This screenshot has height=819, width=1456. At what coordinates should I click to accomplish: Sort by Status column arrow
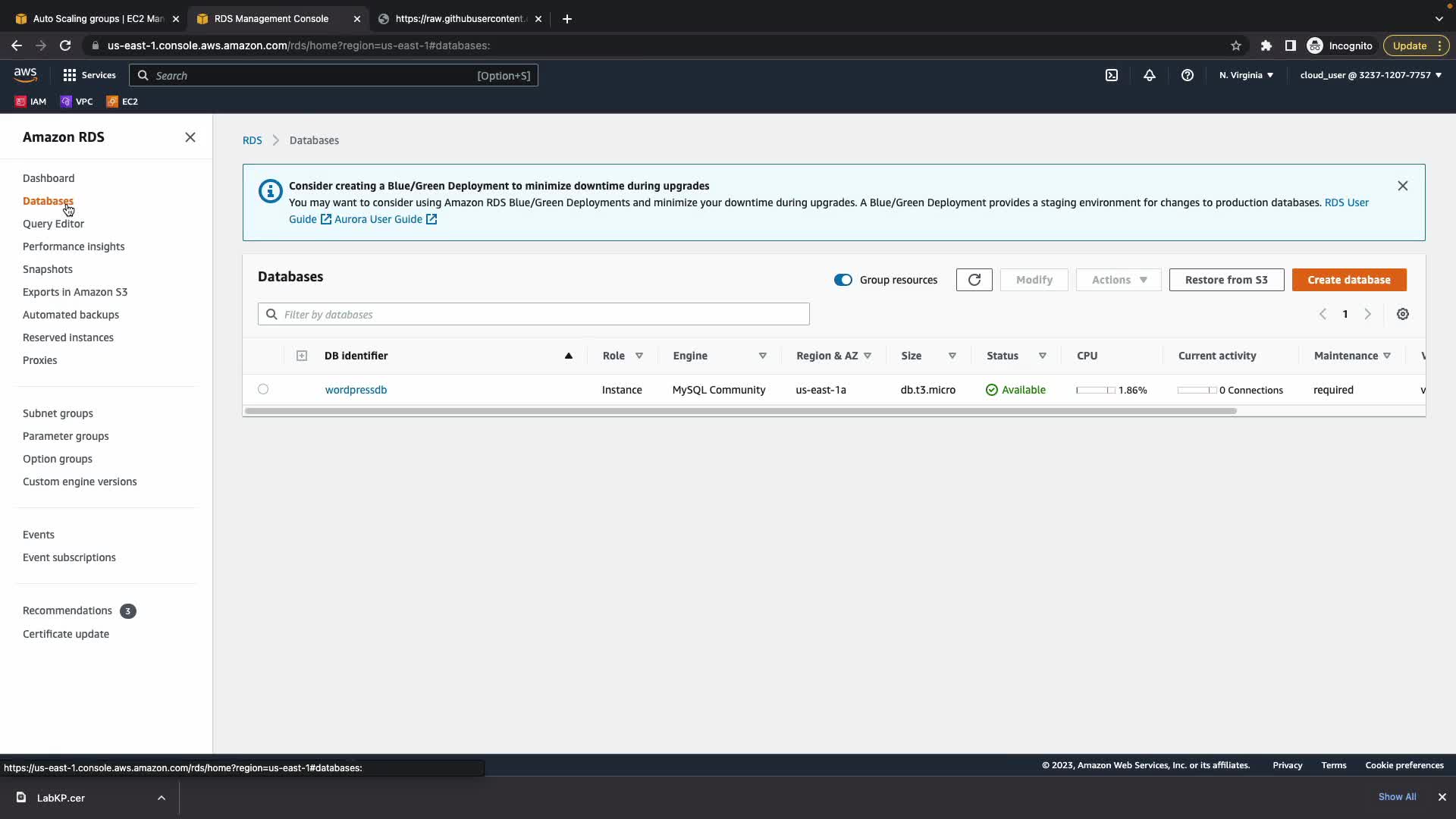click(1043, 356)
